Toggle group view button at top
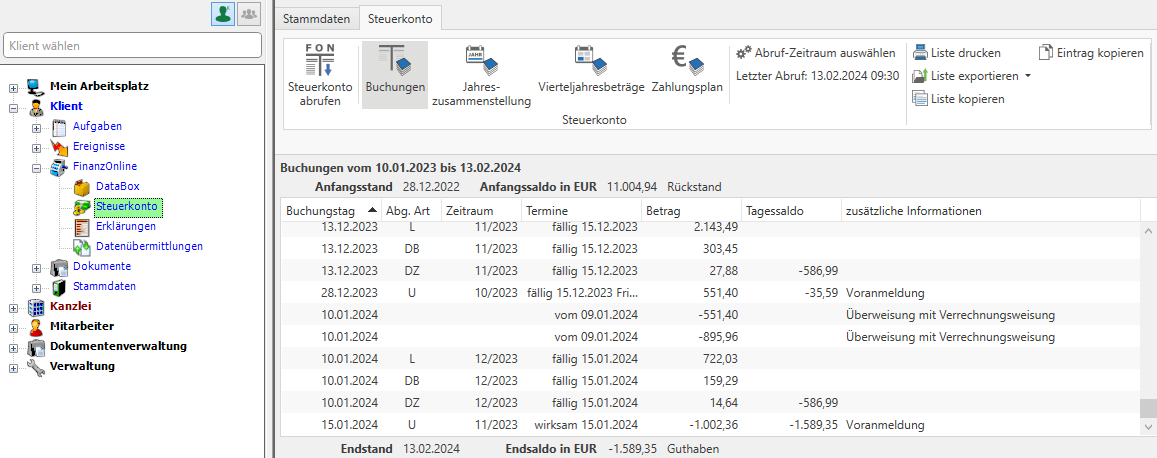 coord(248,14)
